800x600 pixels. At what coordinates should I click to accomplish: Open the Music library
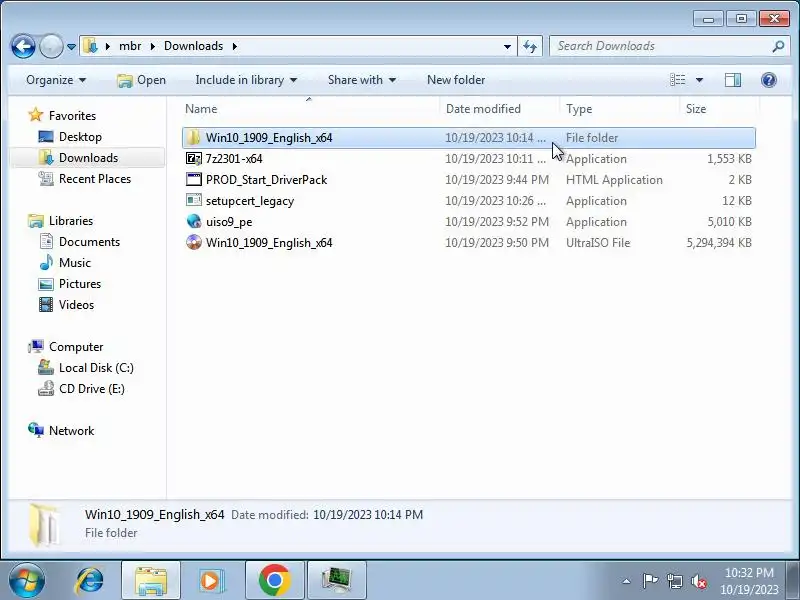[x=74, y=263]
